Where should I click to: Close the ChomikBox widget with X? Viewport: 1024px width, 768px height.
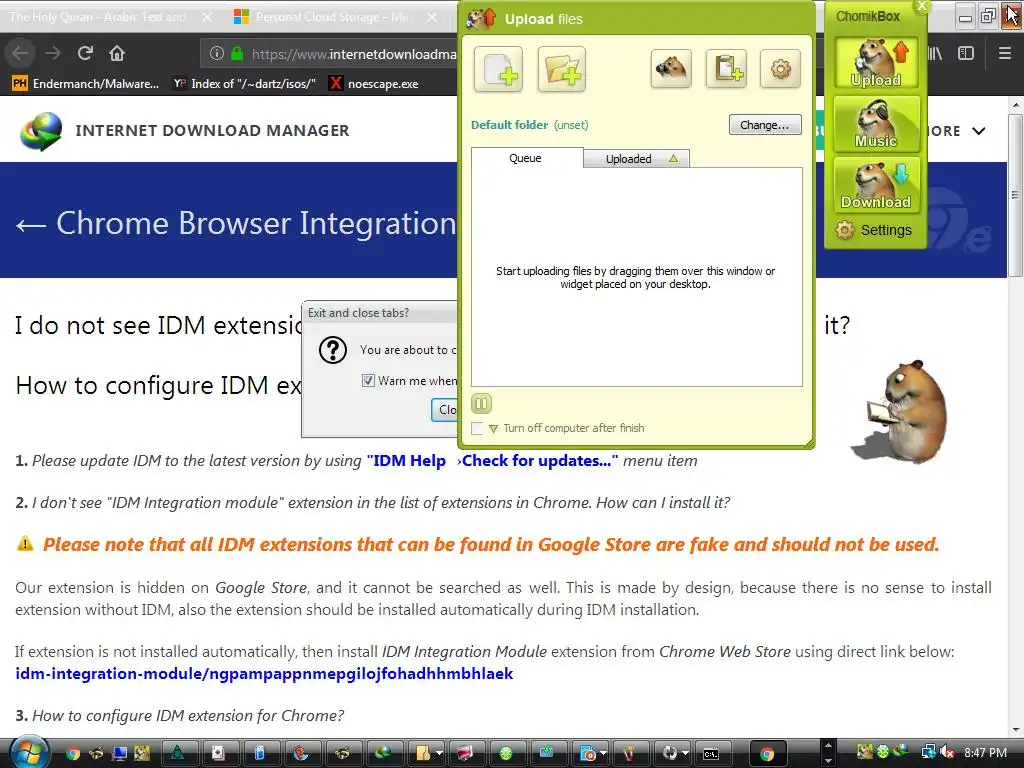921,7
